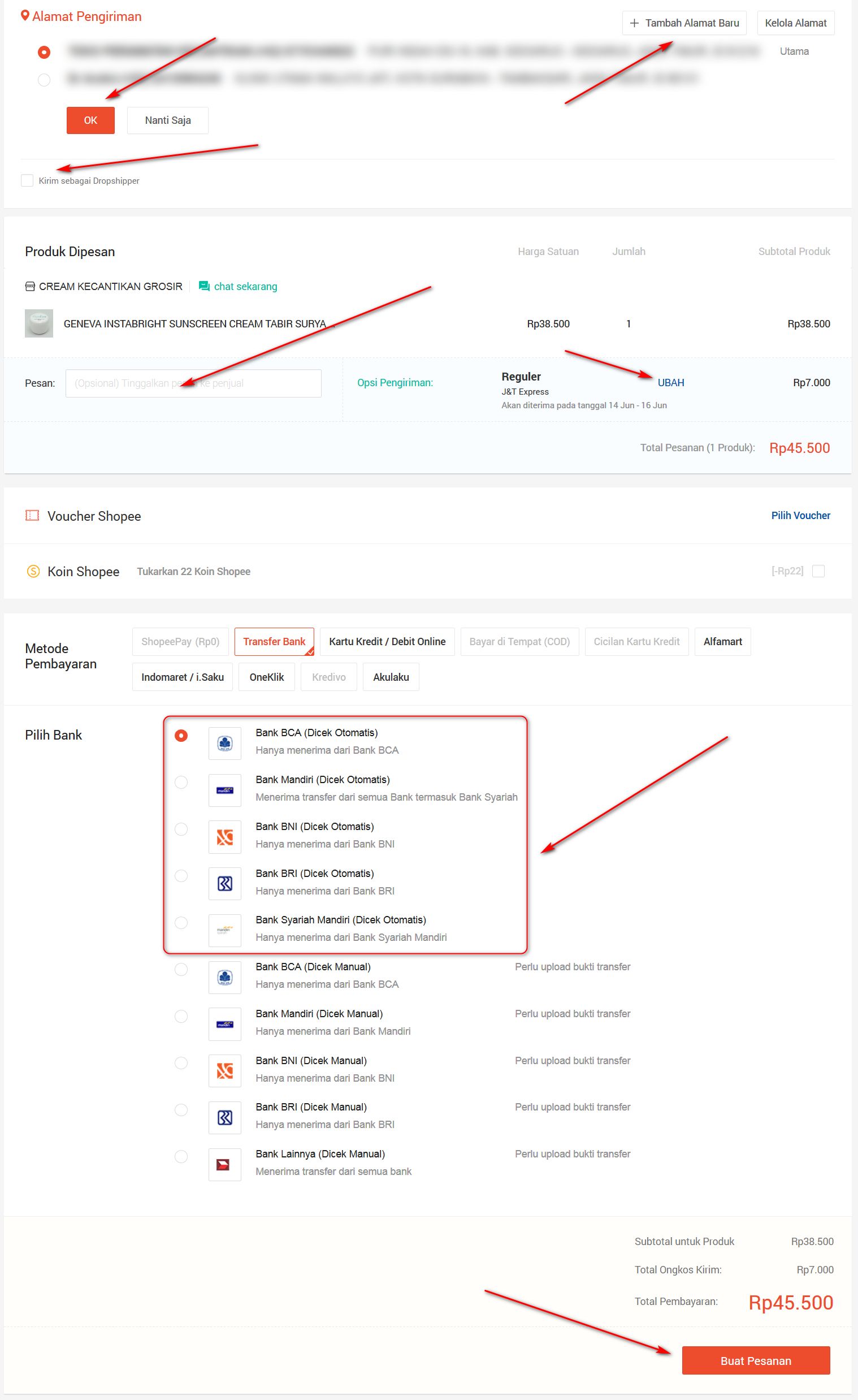Click the shop icon beside CREAM KECANTIKAN GROSIR
Image resolution: width=858 pixels, height=1400 pixels.
click(x=30, y=286)
